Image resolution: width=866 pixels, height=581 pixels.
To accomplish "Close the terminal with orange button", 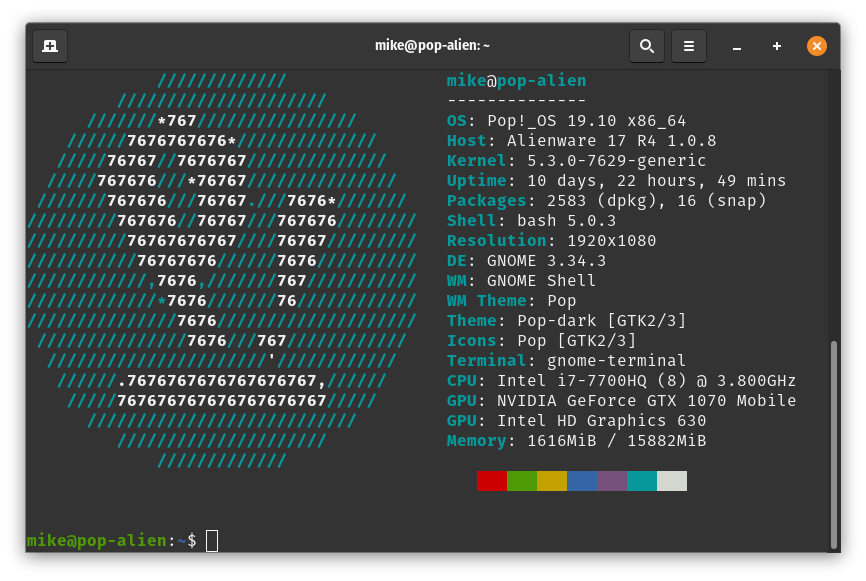I will point(816,46).
